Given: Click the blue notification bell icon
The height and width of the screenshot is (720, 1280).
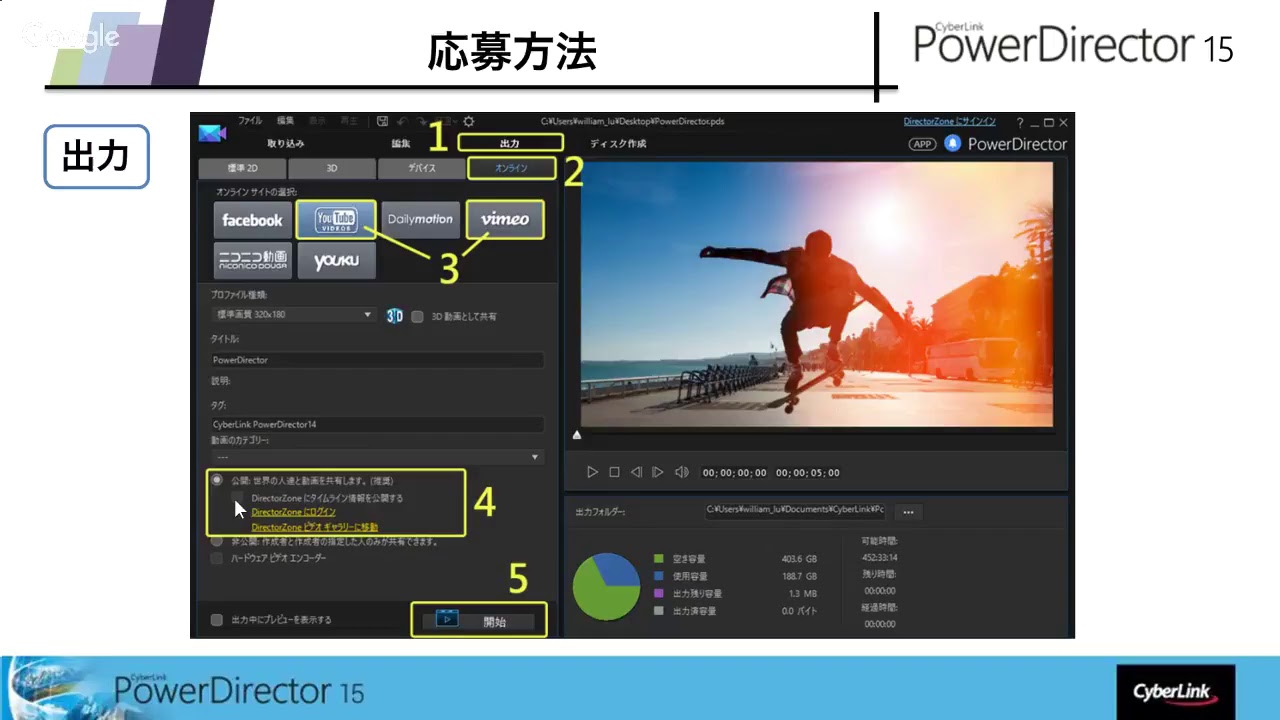Looking at the screenshot, I should point(953,144).
